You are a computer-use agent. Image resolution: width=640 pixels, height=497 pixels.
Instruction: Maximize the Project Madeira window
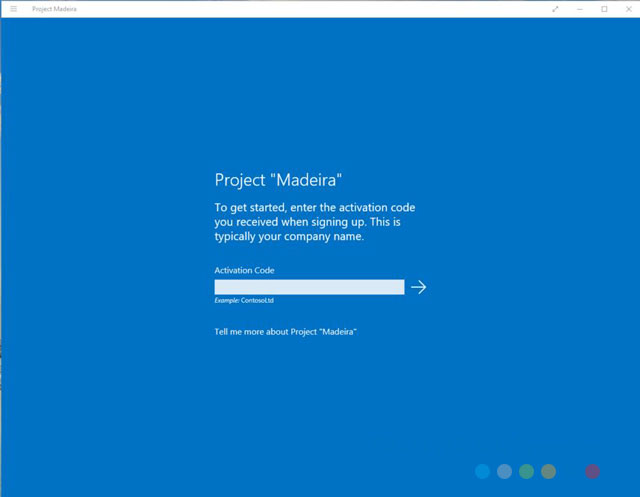pos(604,9)
